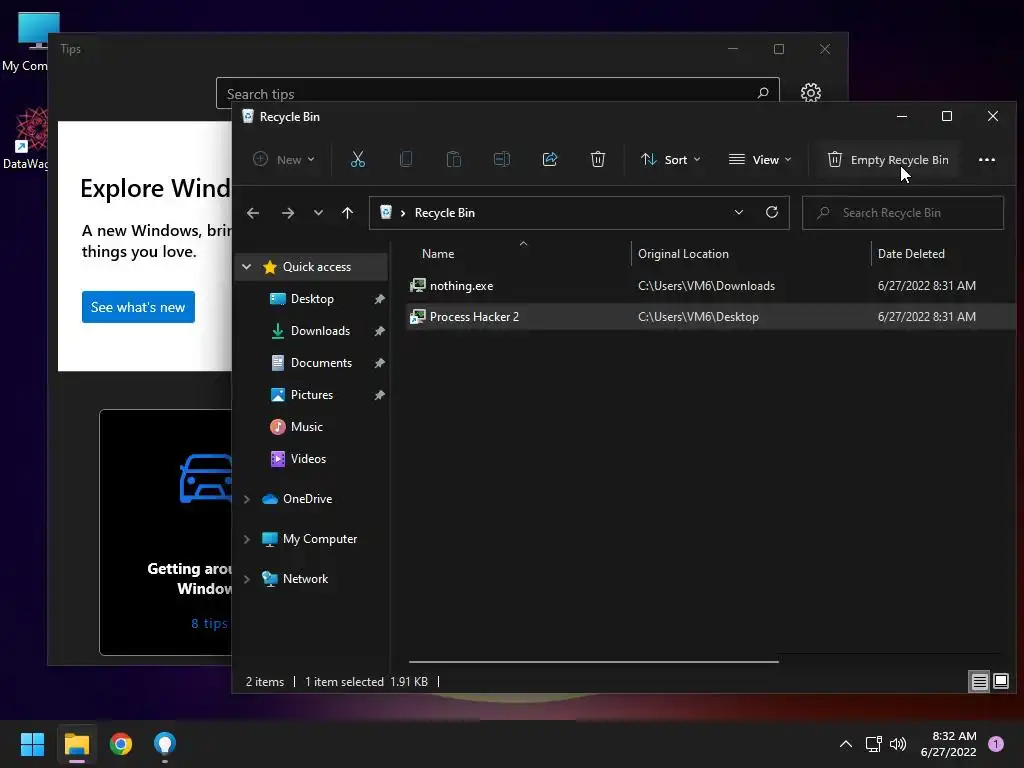Open File Explorer from taskbar
The image size is (1024, 768).
click(77, 744)
